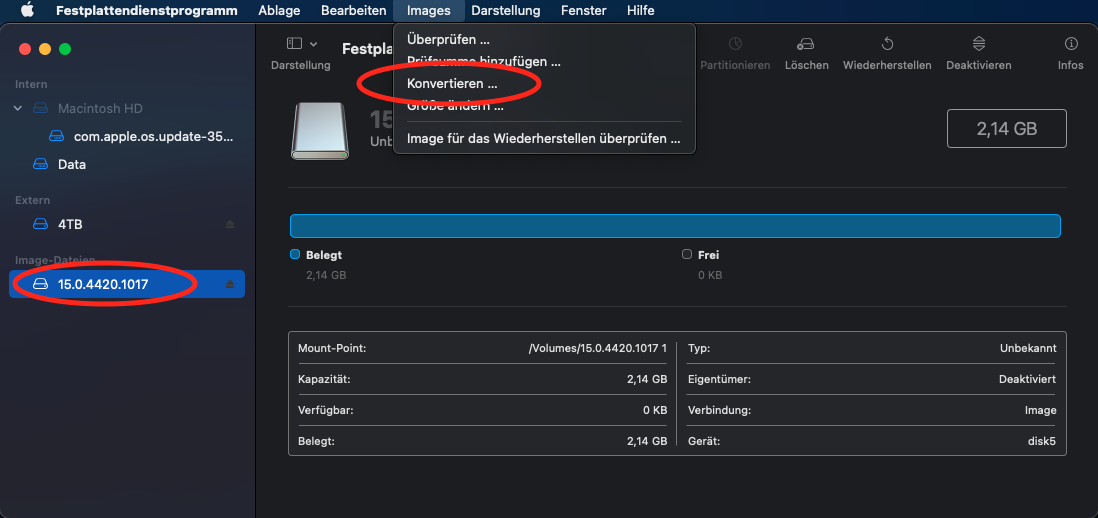Image resolution: width=1098 pixels, height=518 pixels.
Task: Eject the 15.0.4420.1017 disk image
Action: [x=230, y=285]
